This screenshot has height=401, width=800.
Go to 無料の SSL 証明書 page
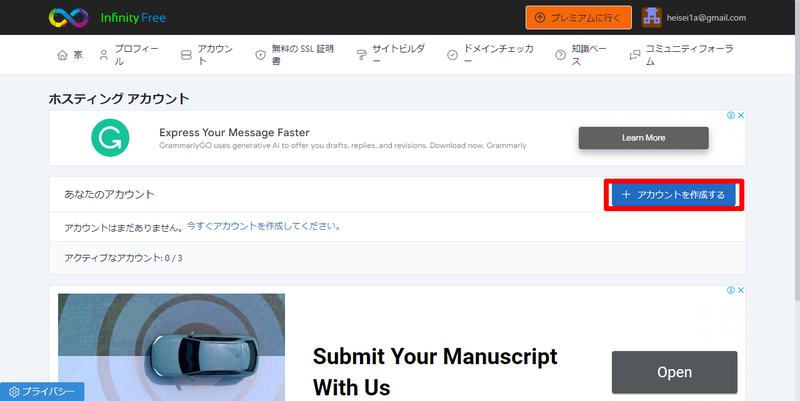(296, 55)
